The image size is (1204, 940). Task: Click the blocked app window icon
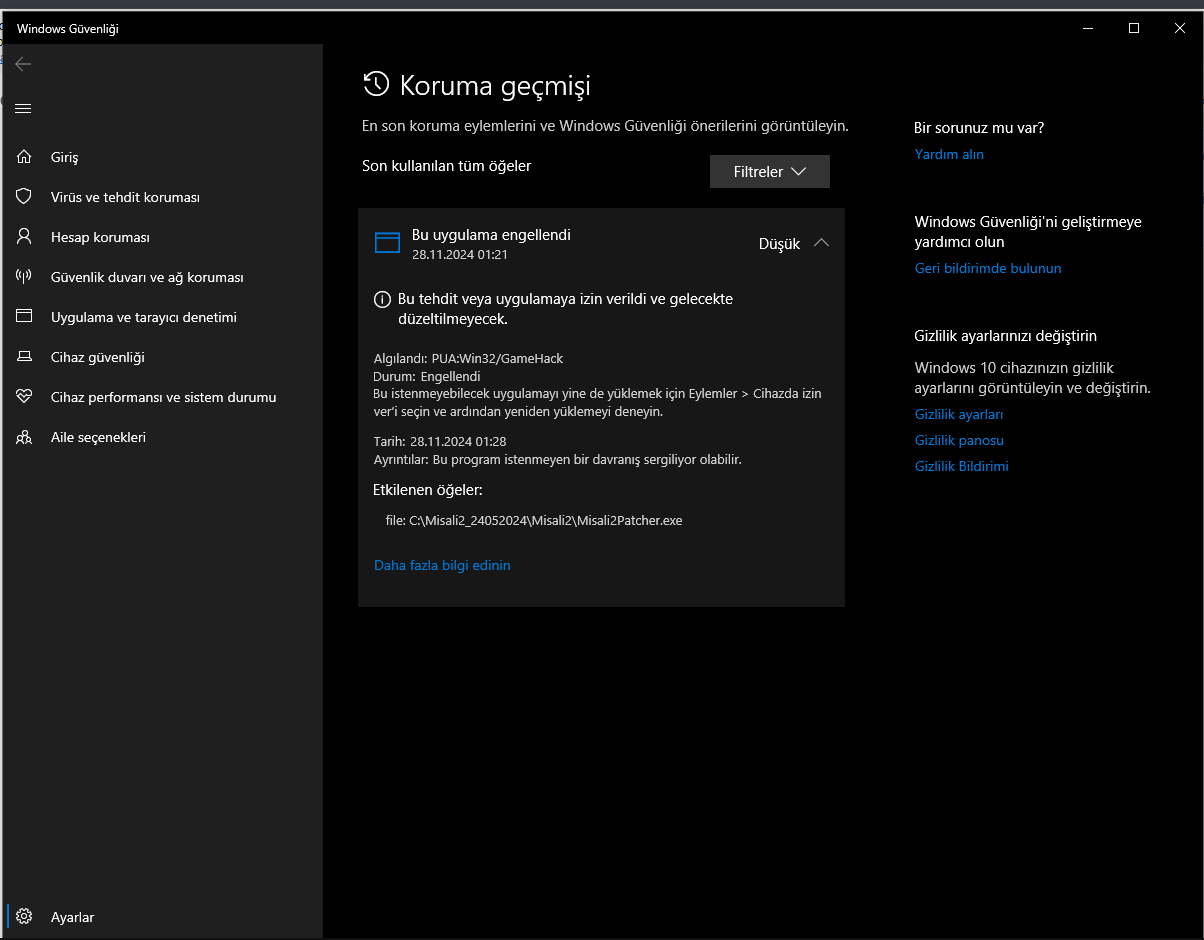click(x=387, y=242)
